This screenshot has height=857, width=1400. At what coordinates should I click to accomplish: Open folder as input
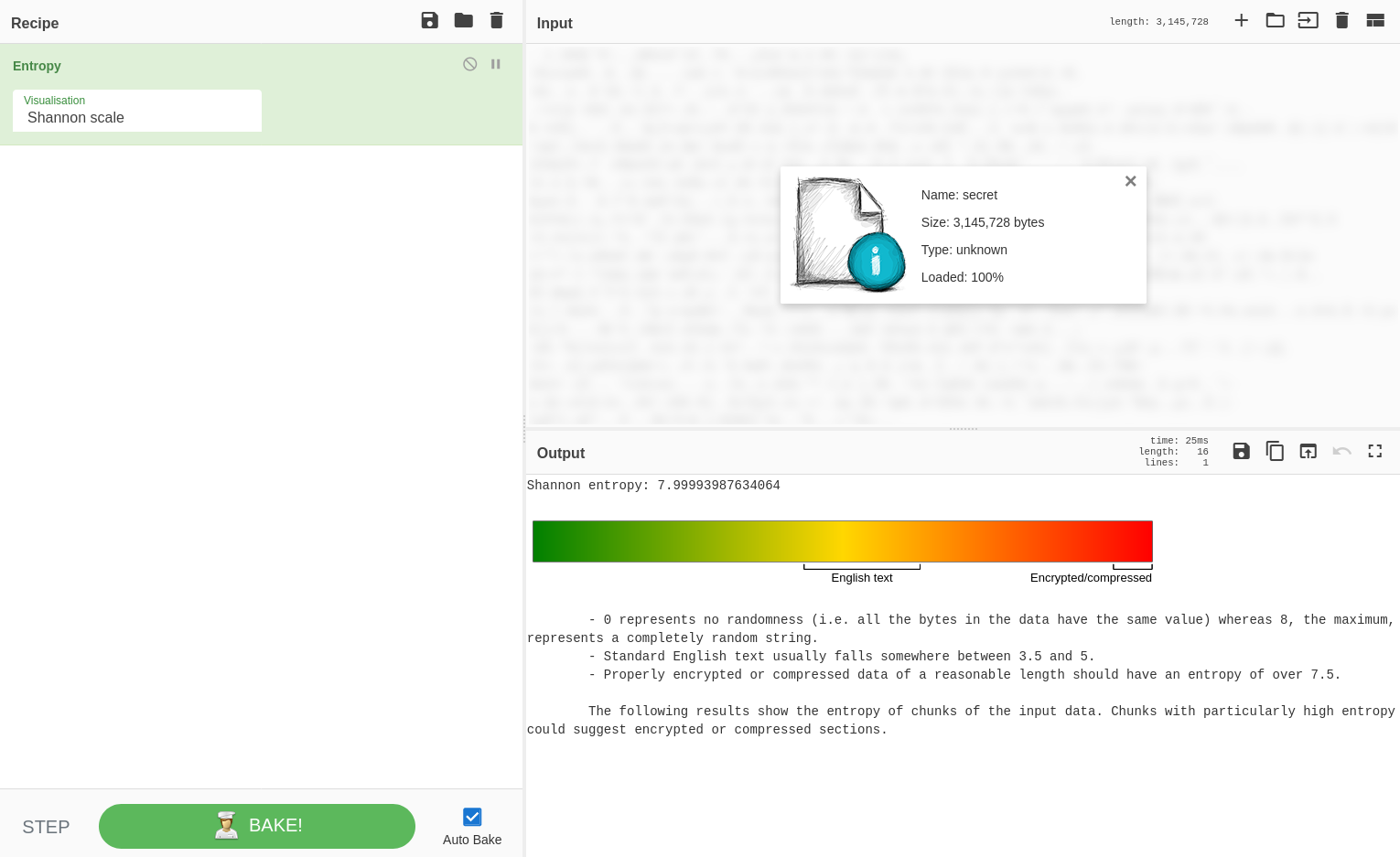[x=1275, y=20]
